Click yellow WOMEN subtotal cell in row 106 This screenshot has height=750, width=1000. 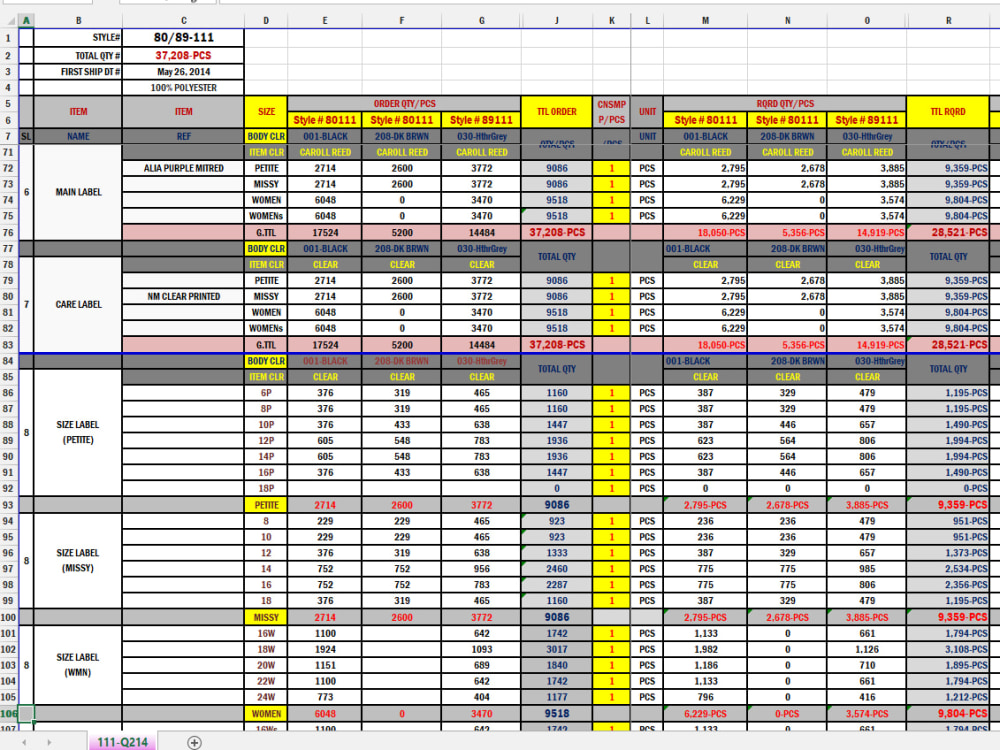(266, 714)
